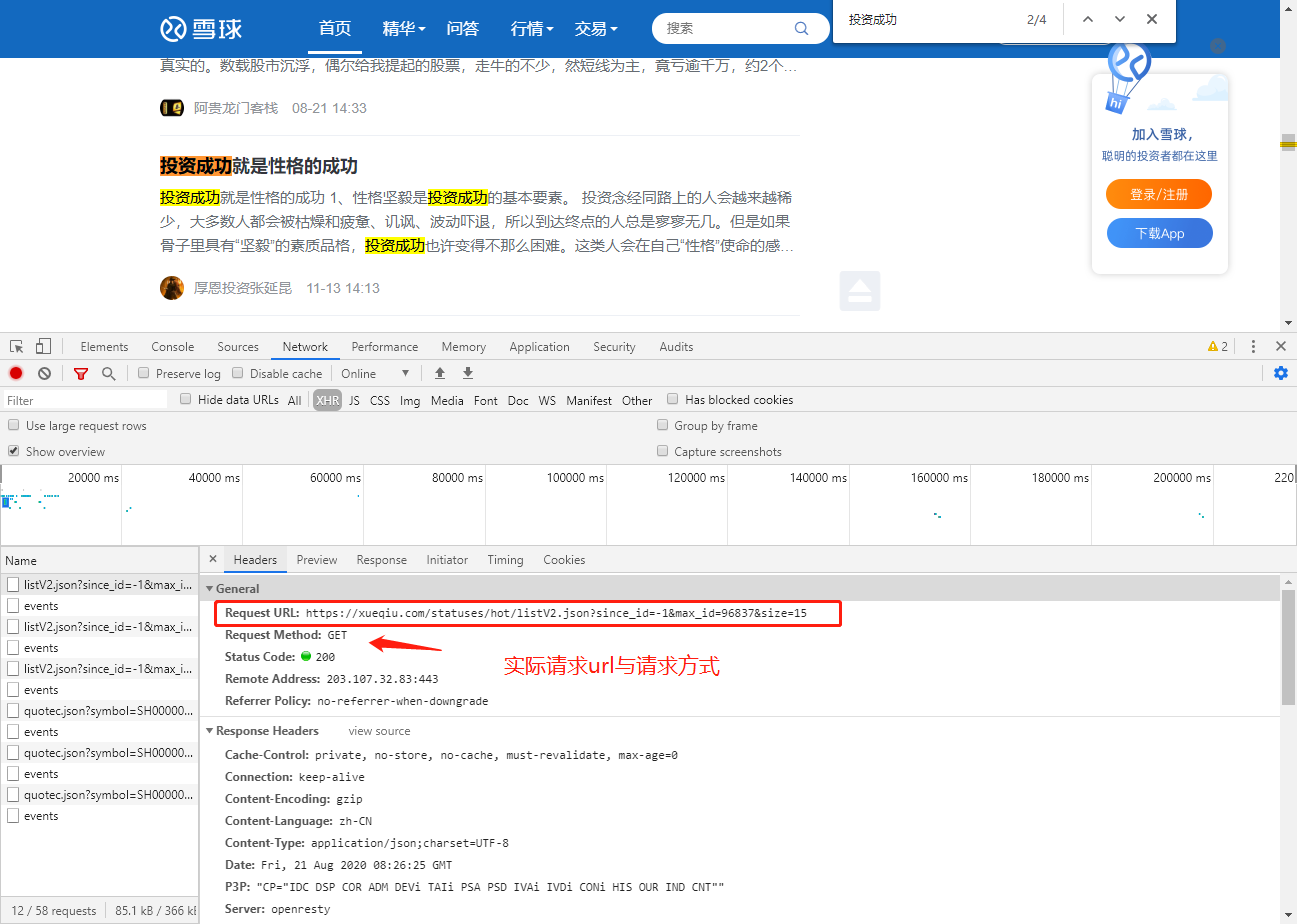
Task: Export HAR file using the download arrow icon
Action: click(467, 372)
